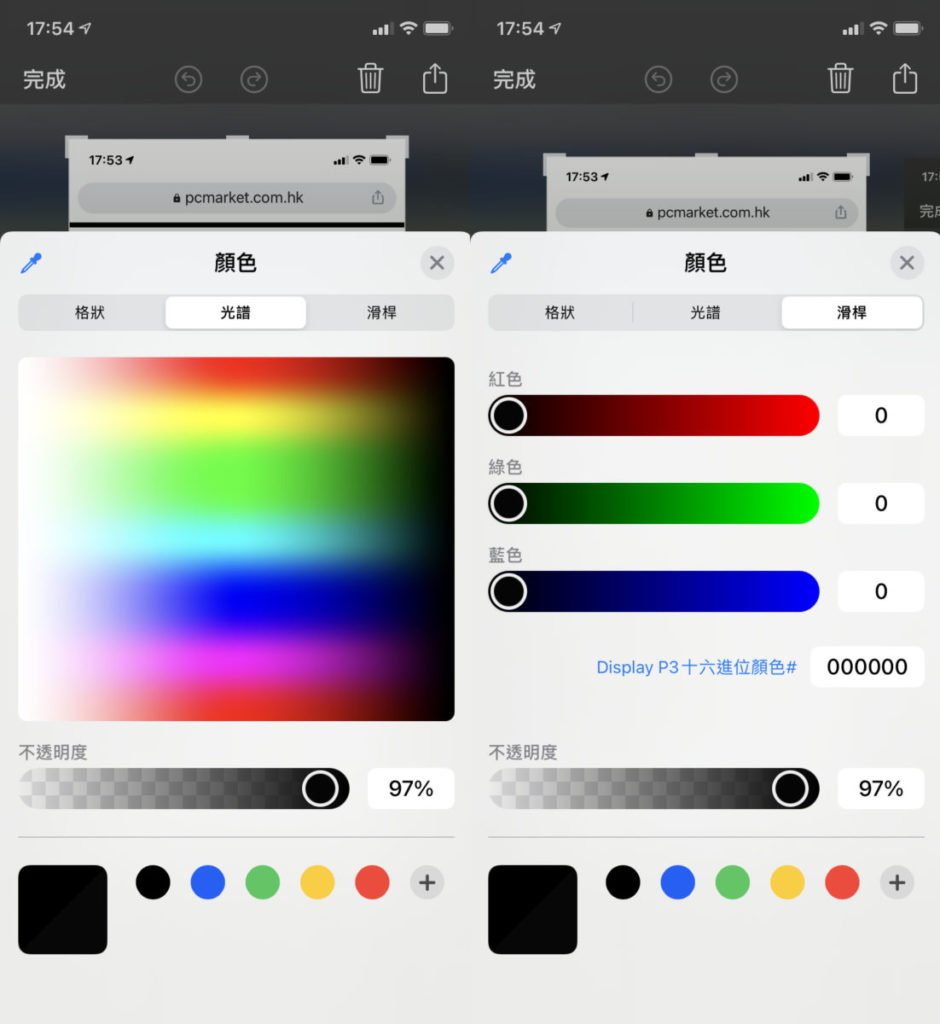Tap the redo arrow on the left screen
Screen dimensions: 940x1024
[253, 80]
